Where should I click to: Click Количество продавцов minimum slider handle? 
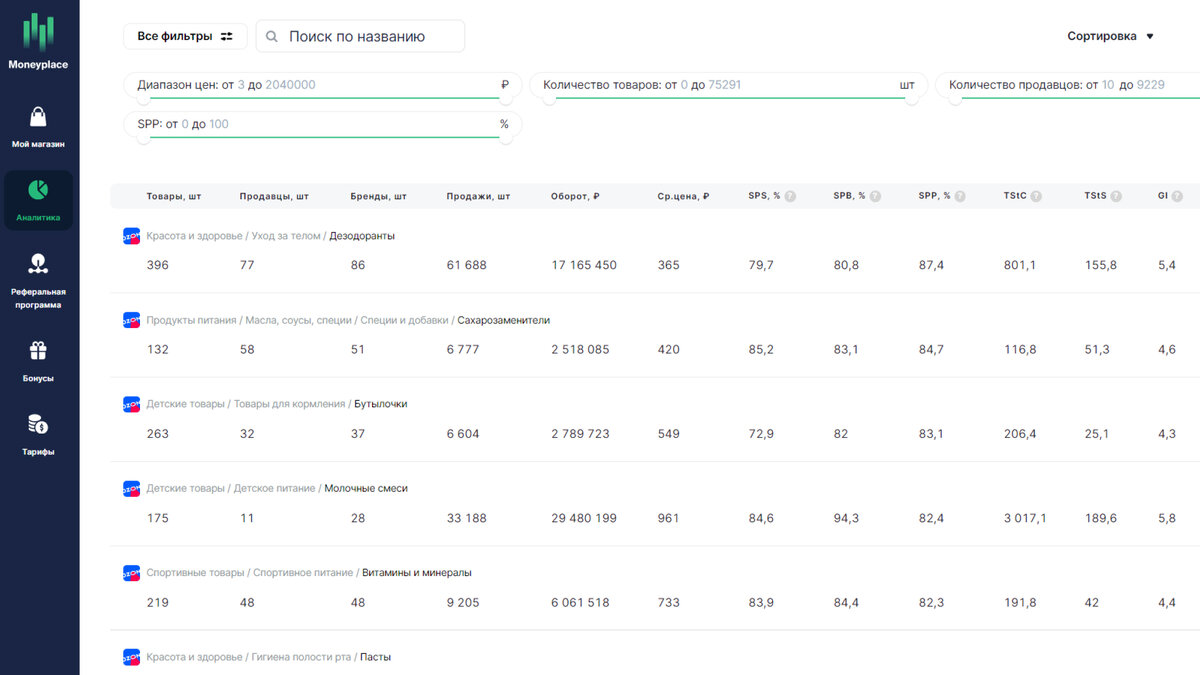[956, 97]
